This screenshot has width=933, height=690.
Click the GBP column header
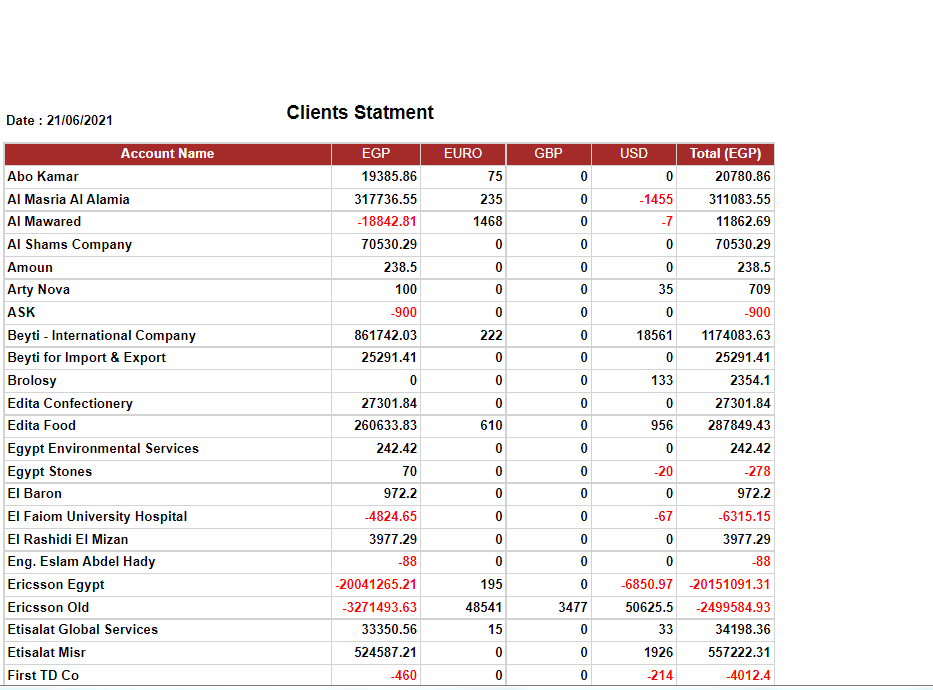pyautogui.click(x=548, y=153)
